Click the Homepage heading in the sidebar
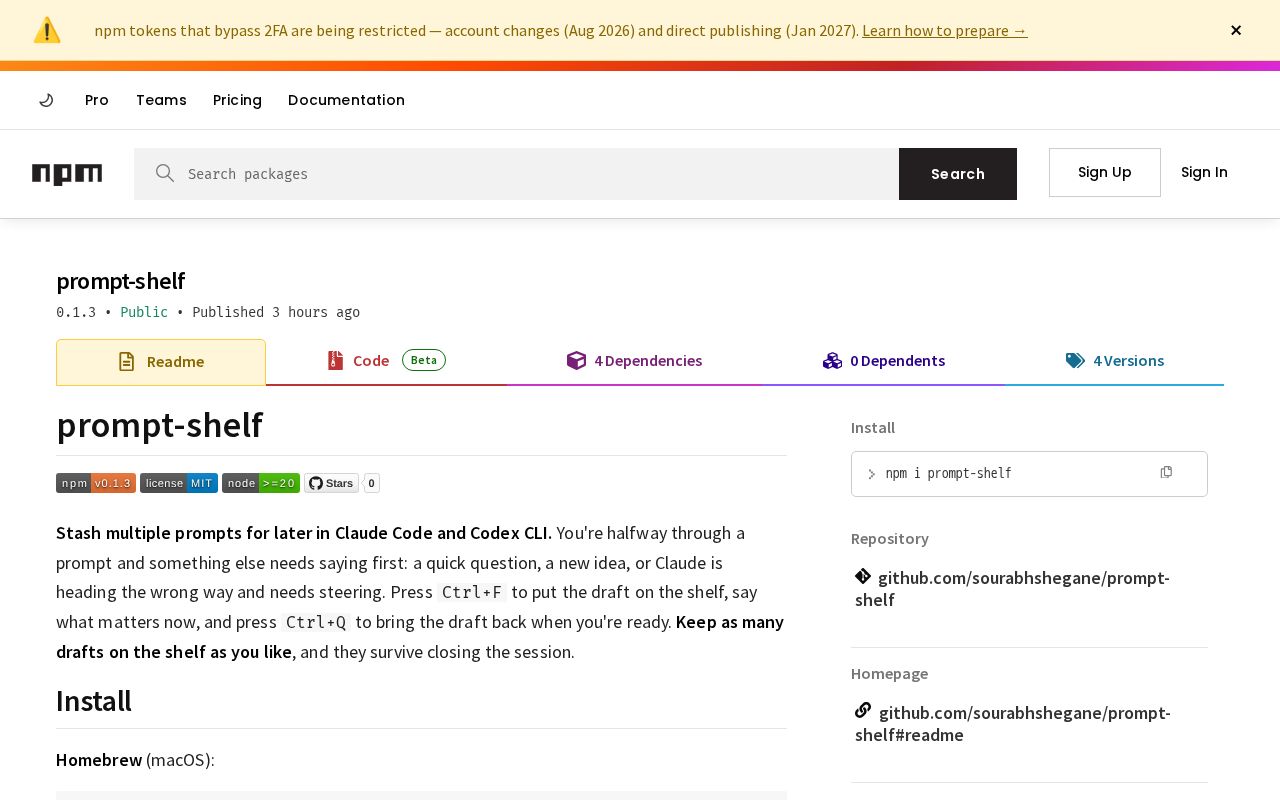 click(x=890, y=673)
